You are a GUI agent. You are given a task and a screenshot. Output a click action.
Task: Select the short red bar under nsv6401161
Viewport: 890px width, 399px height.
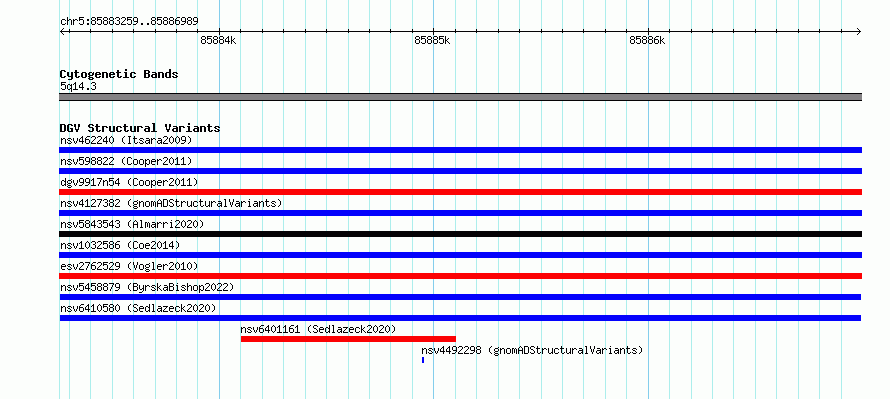point(348,339)
